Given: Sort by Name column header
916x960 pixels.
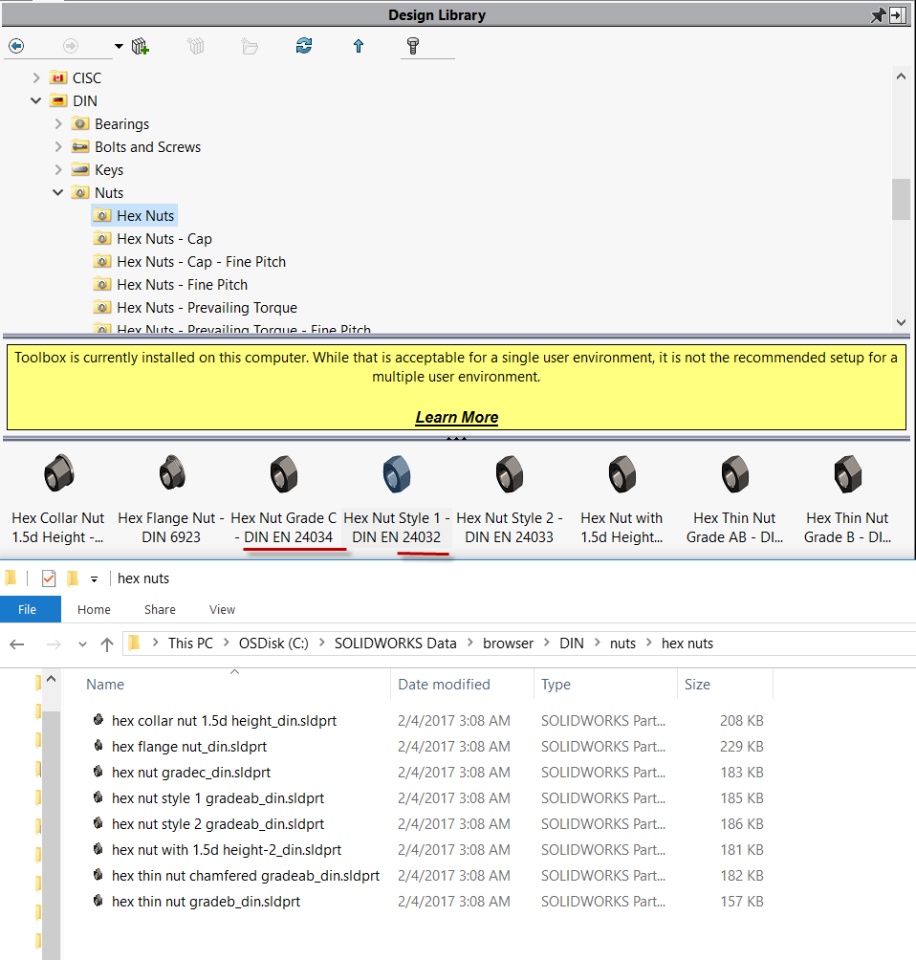Looking at the screenshot, I should click(105, 684).
